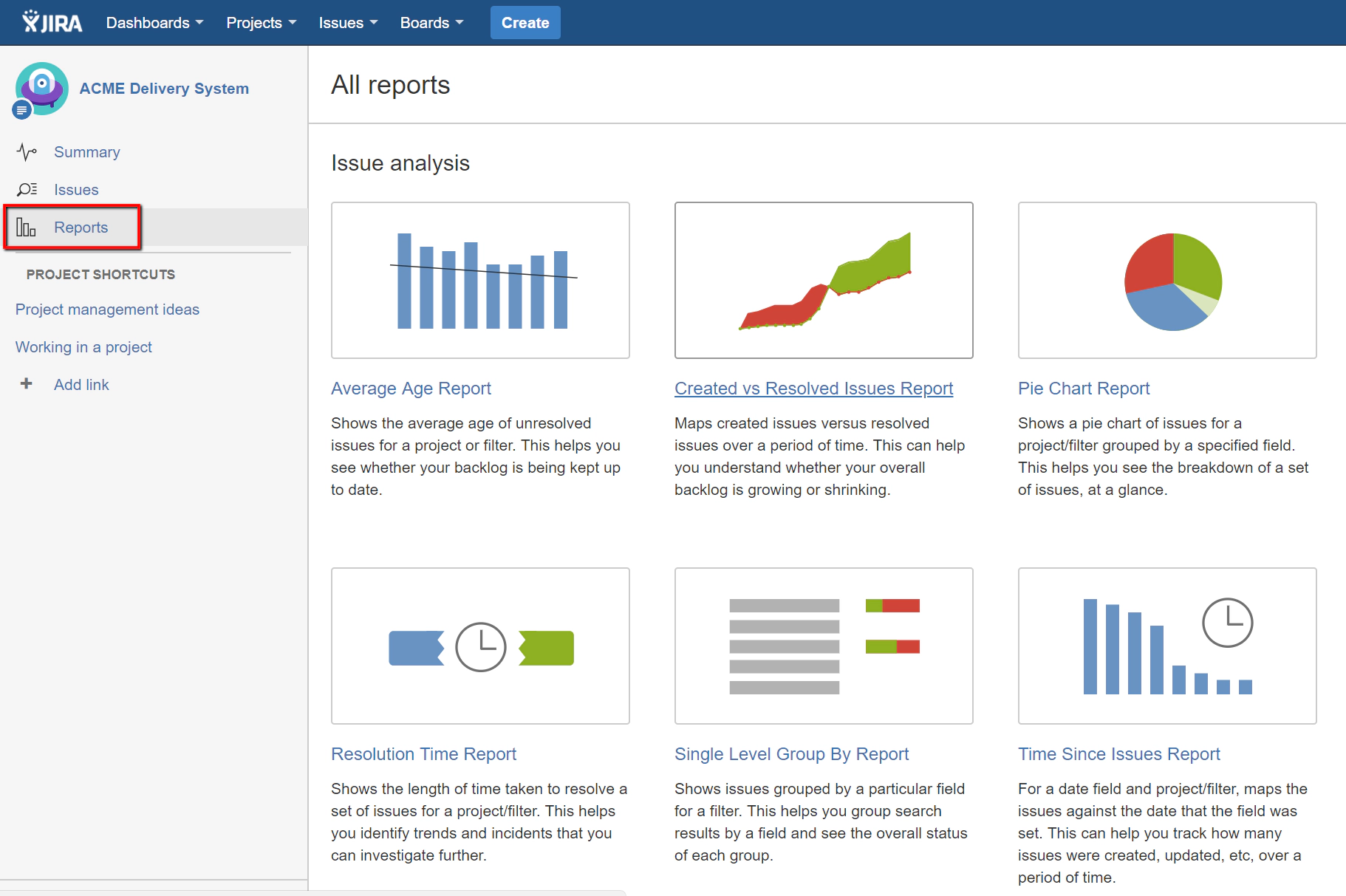
Task: Click the Issues magnifier icon in sidebar
Action: coord(27,190)
